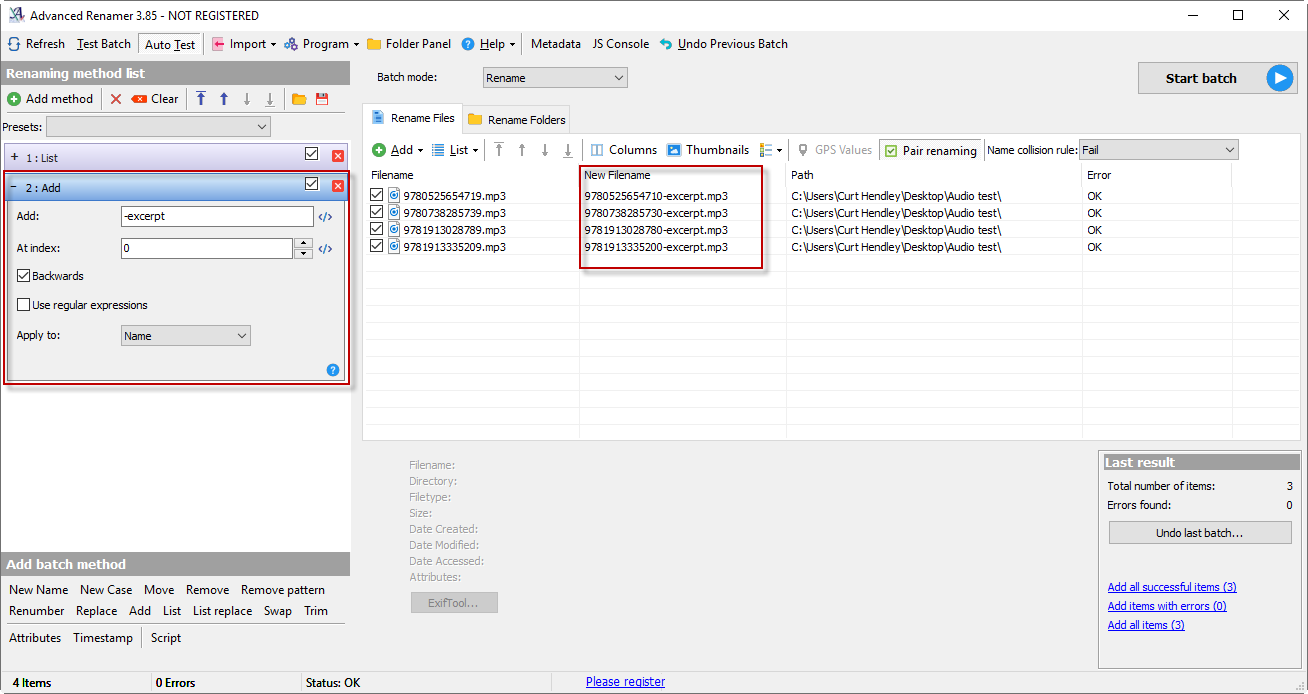Open the Folder Panel

pyautogui.click(x=409, y=44)
